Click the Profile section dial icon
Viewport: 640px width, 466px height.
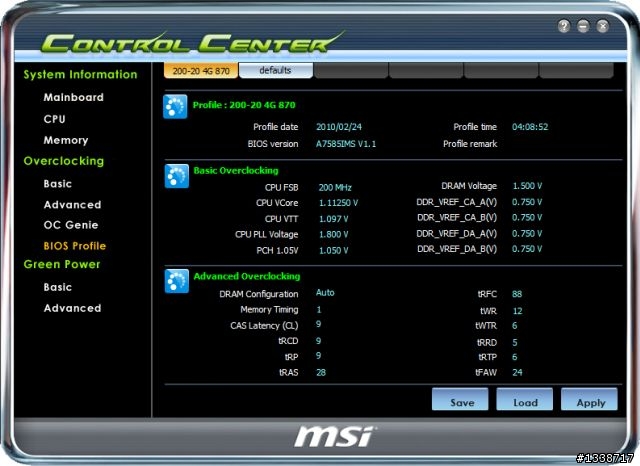coord(175,107)
